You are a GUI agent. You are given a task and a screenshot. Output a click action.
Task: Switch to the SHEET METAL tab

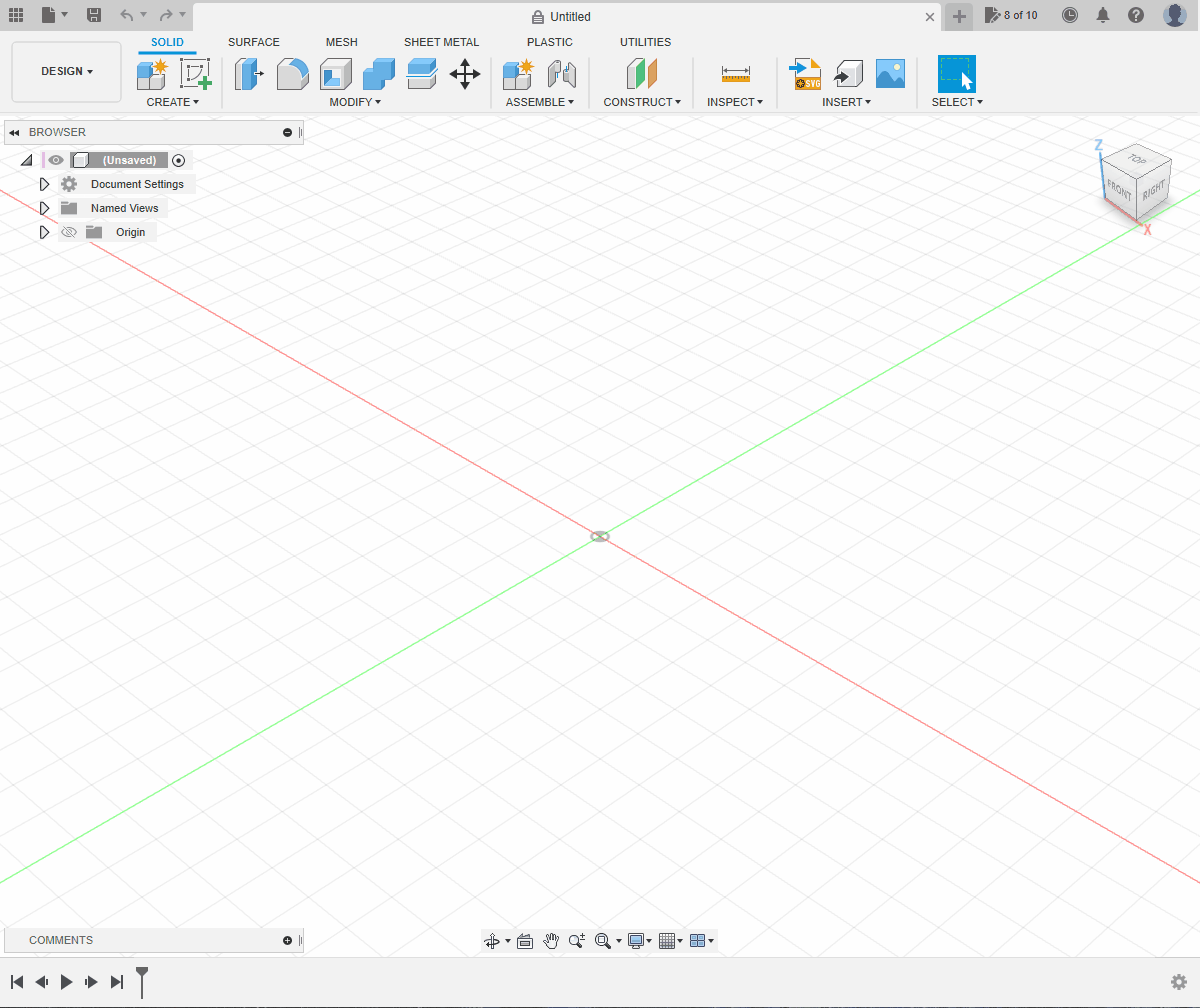pyautogui.click(x=442, y=42)
